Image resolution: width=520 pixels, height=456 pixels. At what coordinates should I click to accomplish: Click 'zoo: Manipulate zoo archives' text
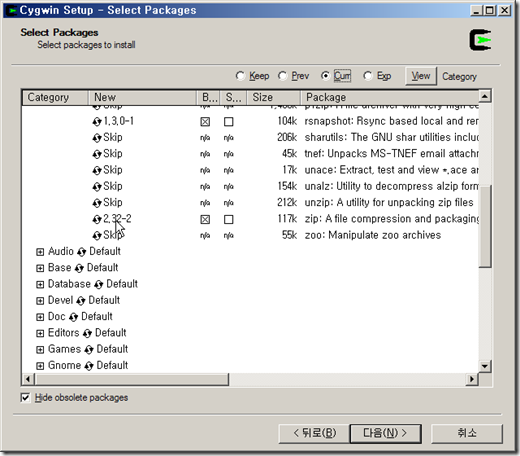pyautogui.click(x=373, y=235)
